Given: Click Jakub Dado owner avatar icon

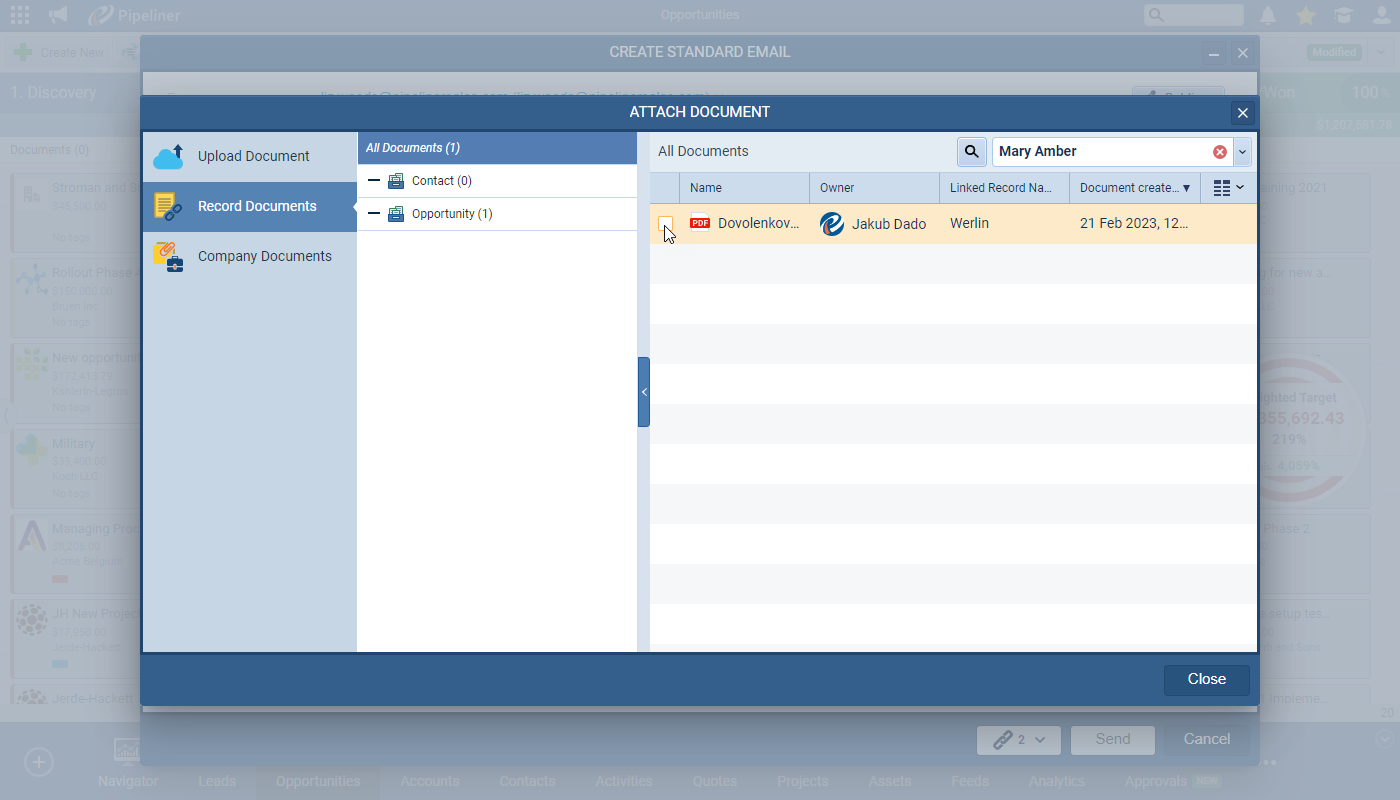Looking at the screenshot, I should pos(832,224).
